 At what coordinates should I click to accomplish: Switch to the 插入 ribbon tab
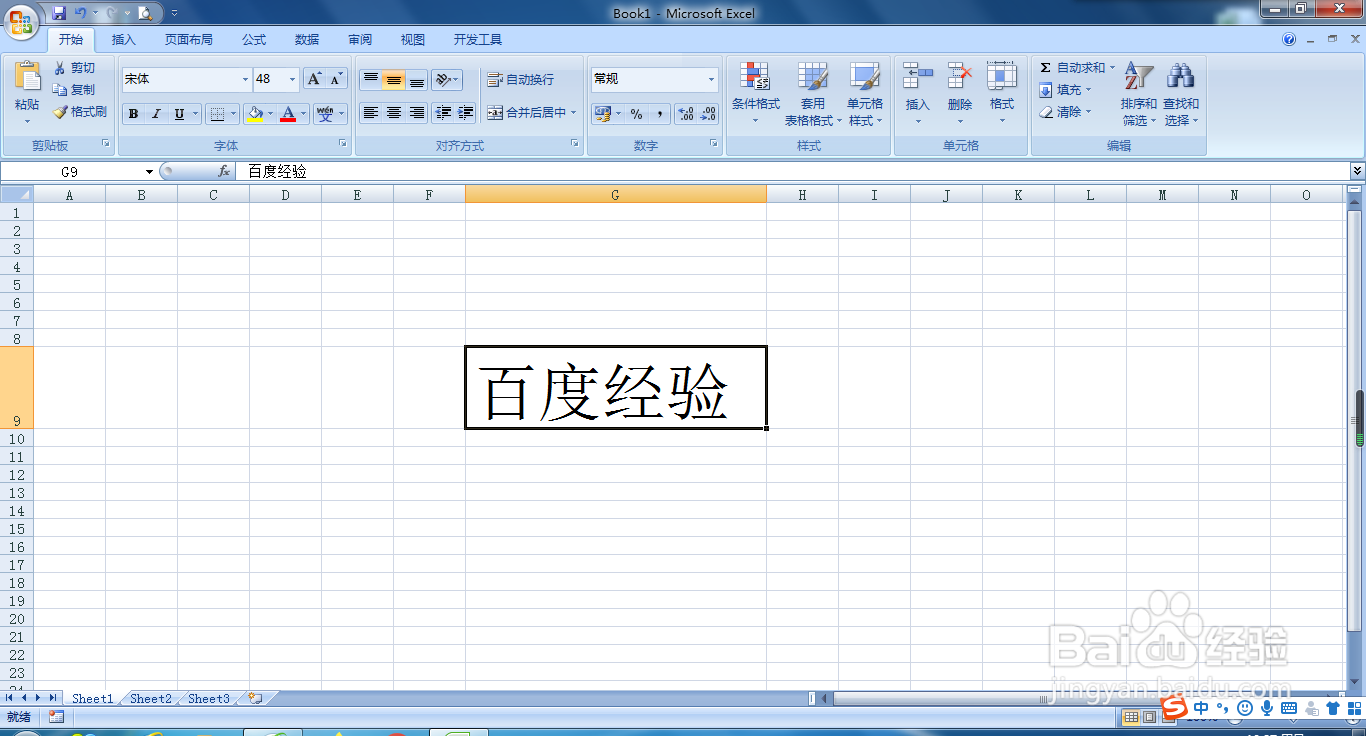(124, 40)
